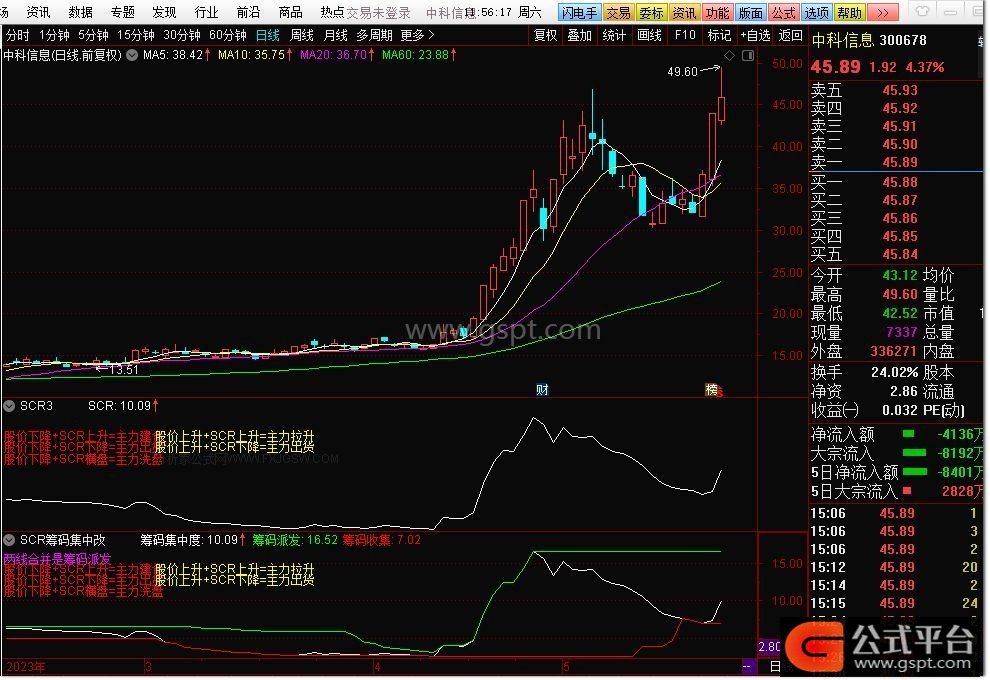The width and height of the screenshot is (990, 680).
Task: Open the 行业 menu
Action: [206, 12]
